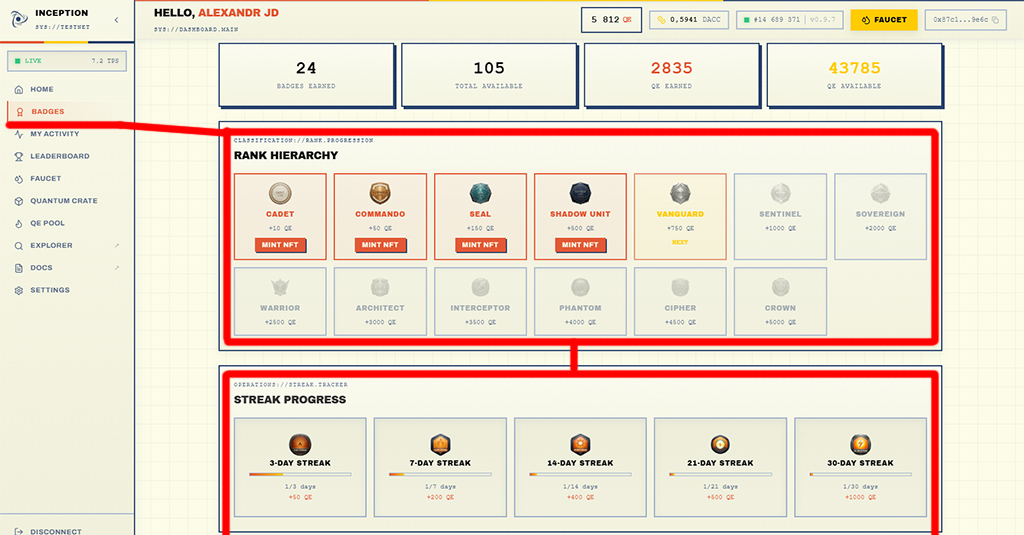Click the Leaderboard trophy icon
Image resolution: width=1024 pixels, height=535 pixels.
coord(19,157)
